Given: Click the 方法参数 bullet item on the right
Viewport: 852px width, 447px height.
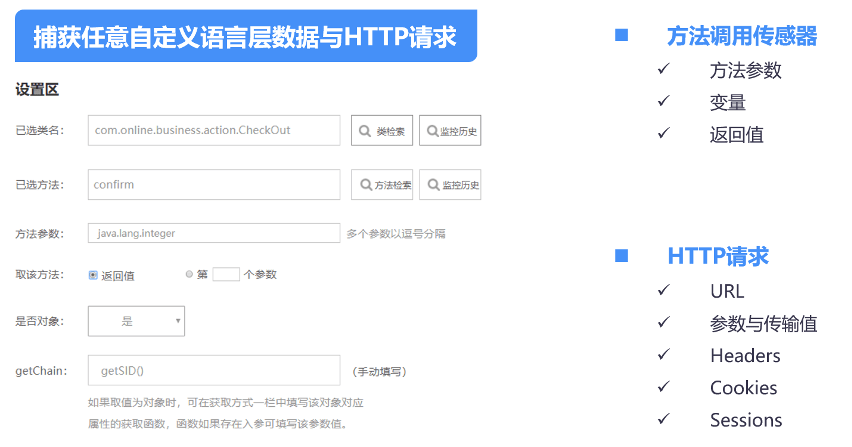Looking at the screenshot, I should point(746,71).
